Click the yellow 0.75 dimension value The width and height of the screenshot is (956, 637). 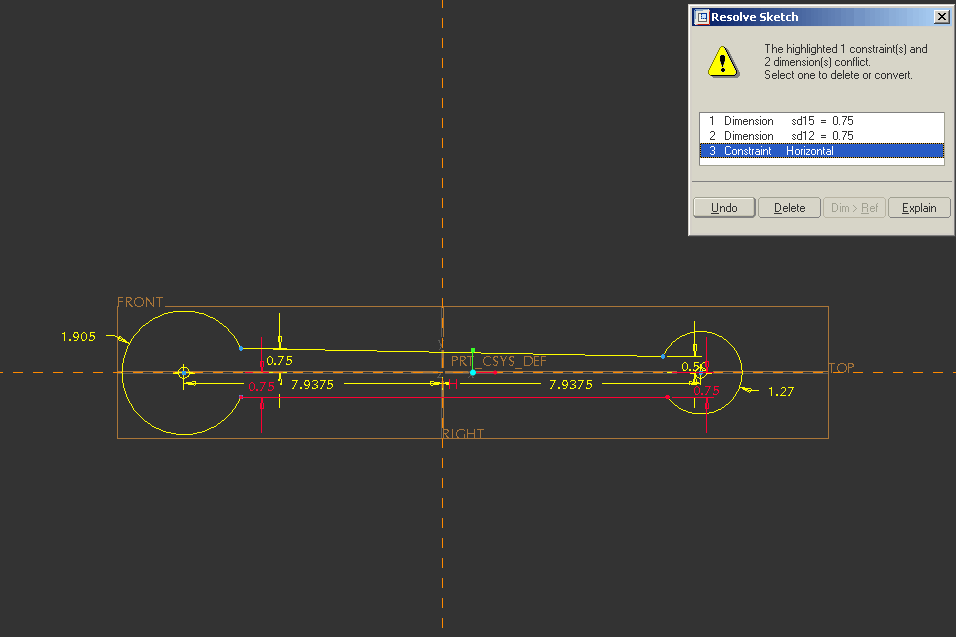pos(279,360)
